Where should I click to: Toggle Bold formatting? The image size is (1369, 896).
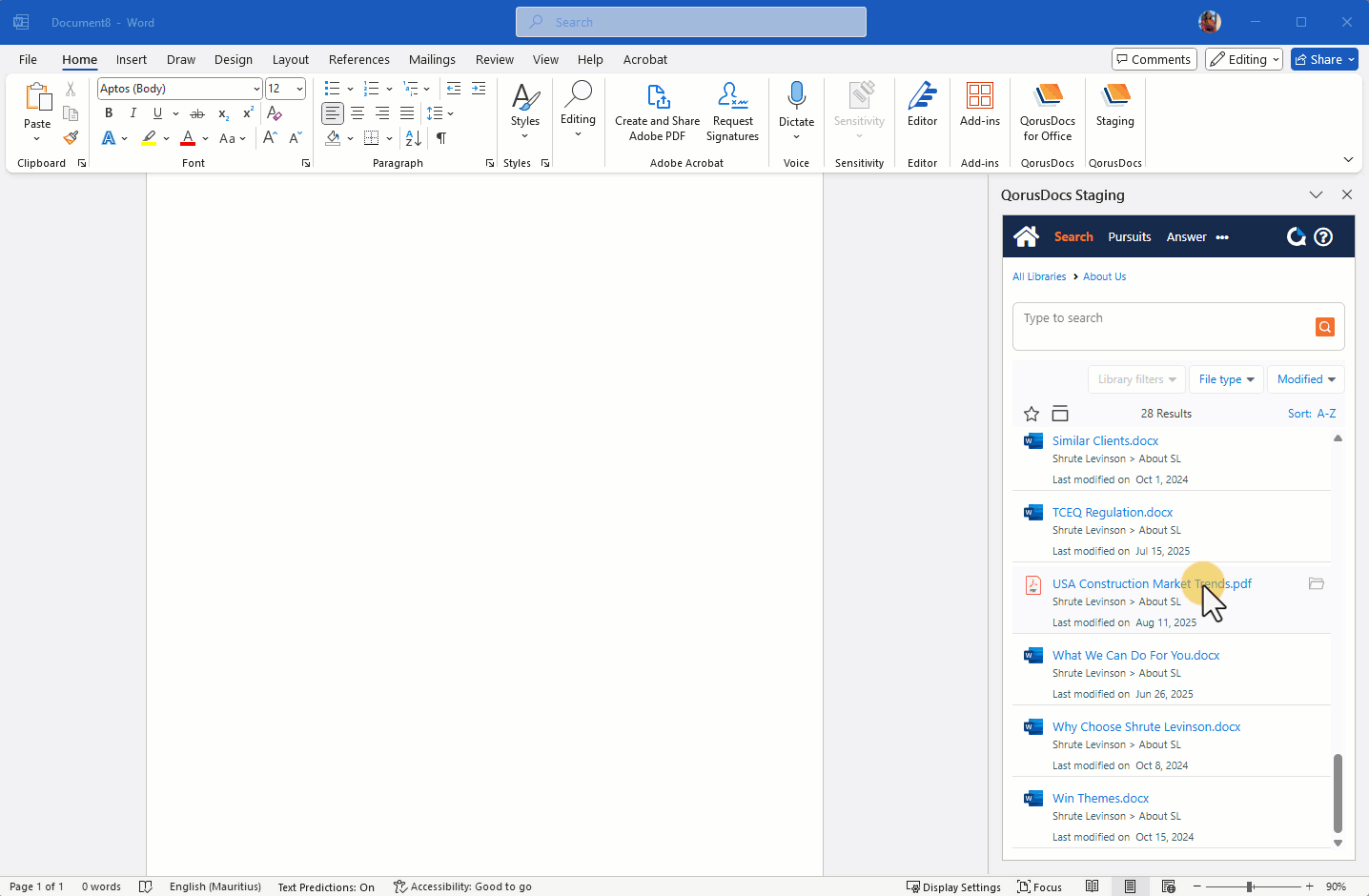point(109,113)
